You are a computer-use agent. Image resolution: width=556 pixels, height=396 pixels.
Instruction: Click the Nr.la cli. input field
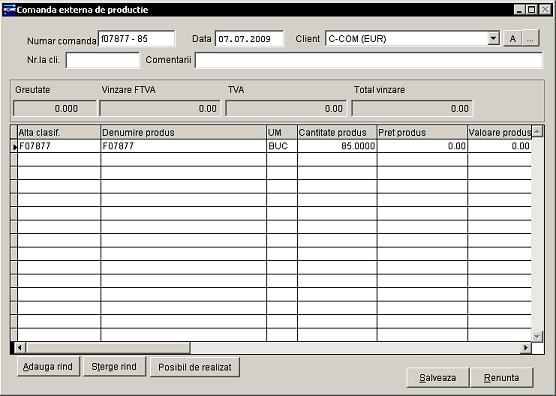(x=102, y=60)
